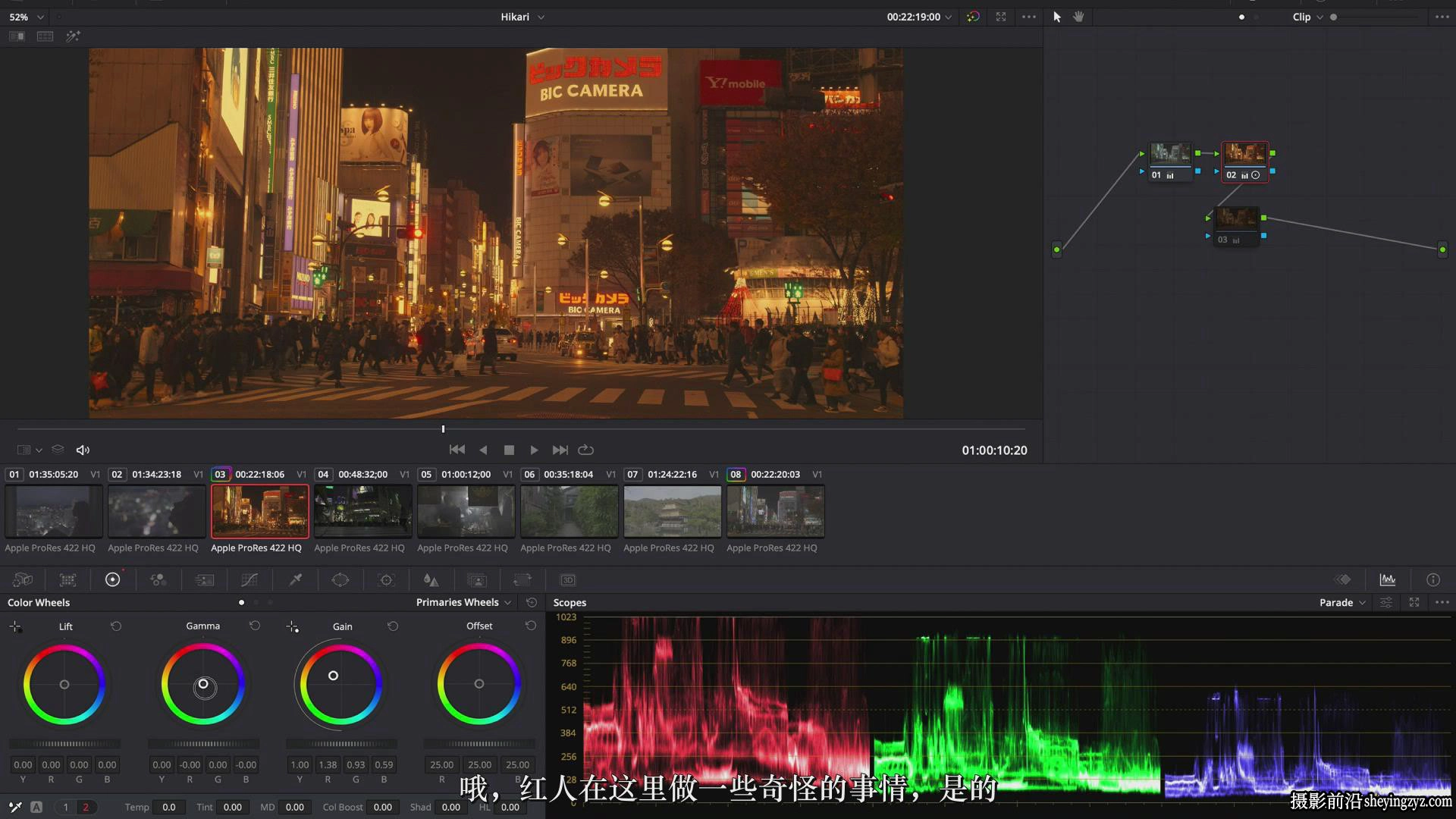
Task: Open the RGB Mixer palette
Action: [x=158, y=580]
